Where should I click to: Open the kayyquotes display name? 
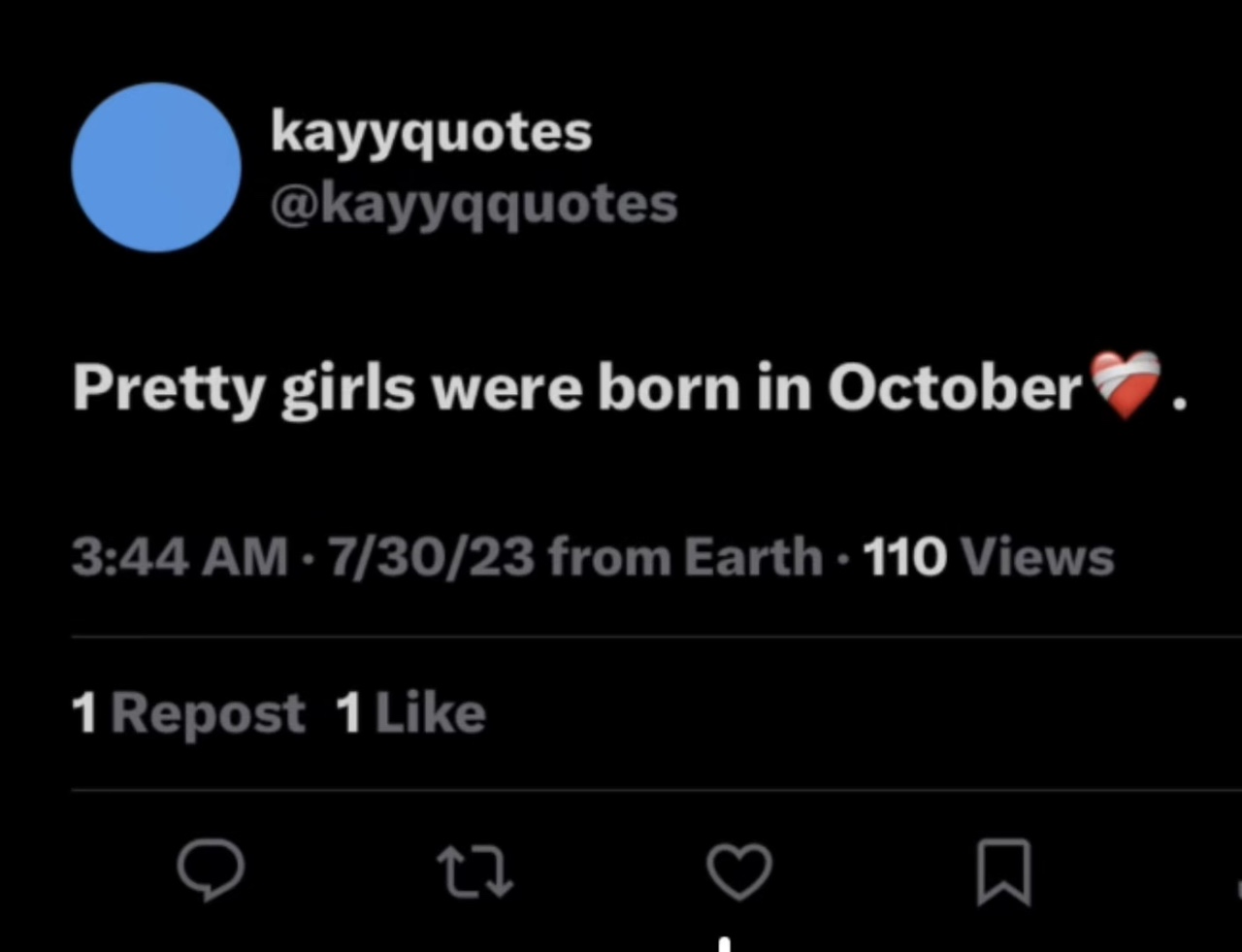tap(431, 133)
